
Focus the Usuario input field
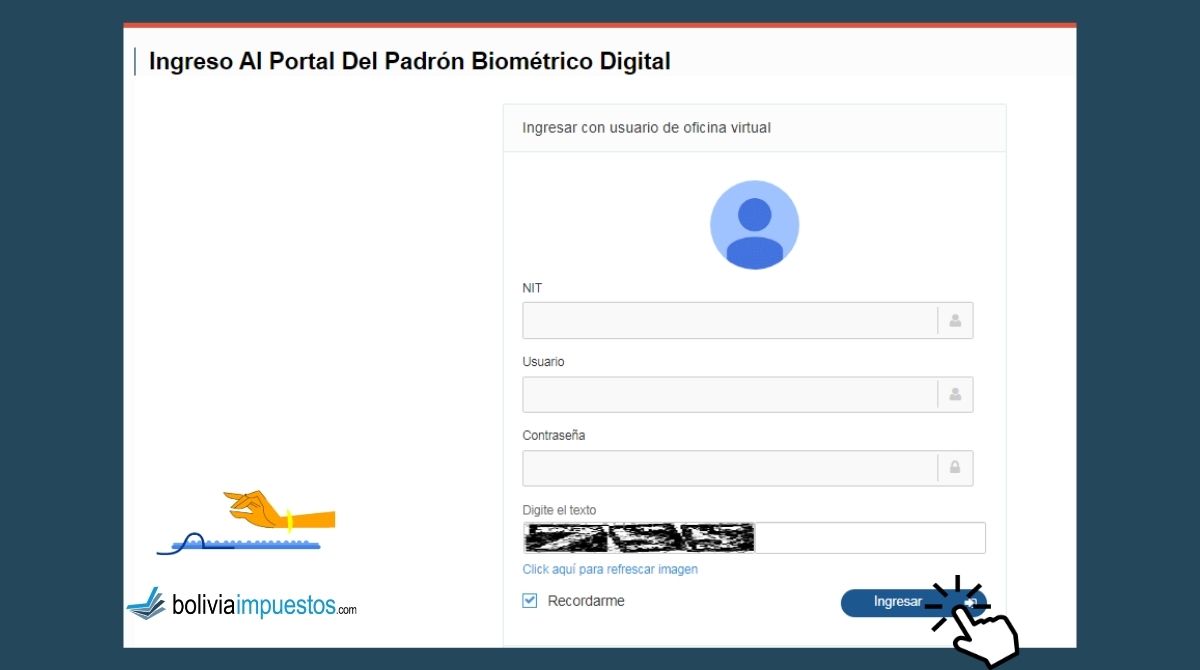click(x=728, y=395)
